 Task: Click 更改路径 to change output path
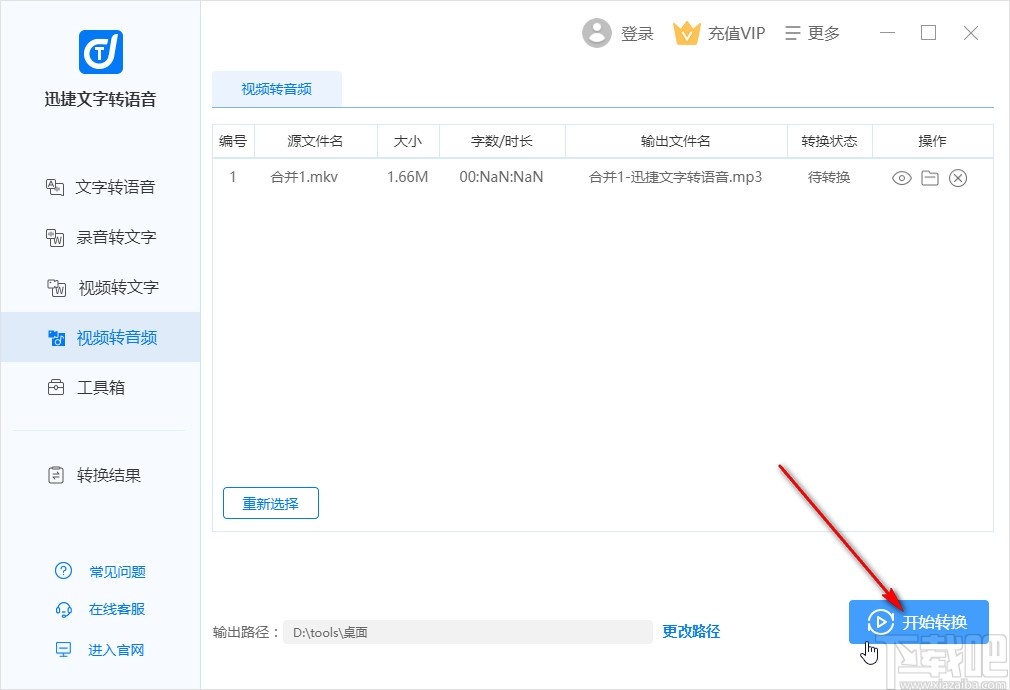click(692, 631)
